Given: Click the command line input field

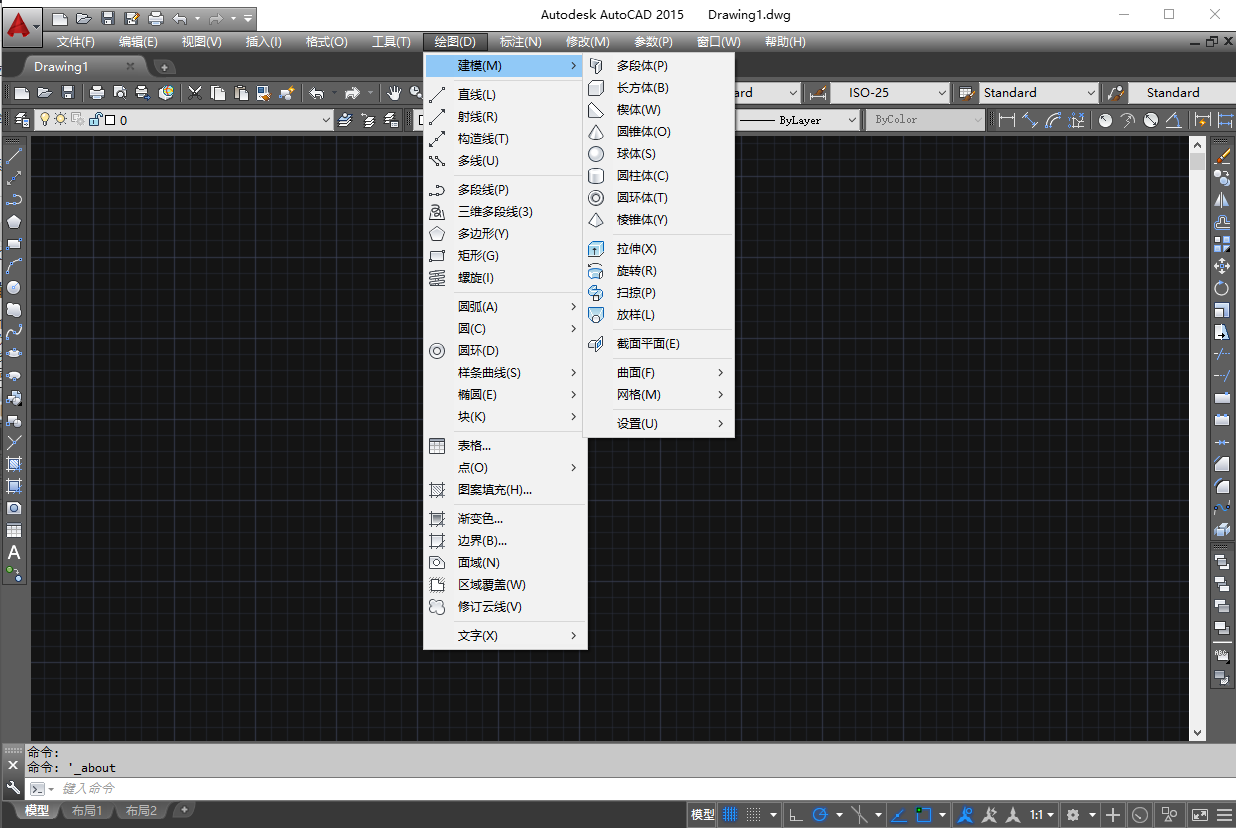Looking at the screenshot, I should tap(200, 786).
